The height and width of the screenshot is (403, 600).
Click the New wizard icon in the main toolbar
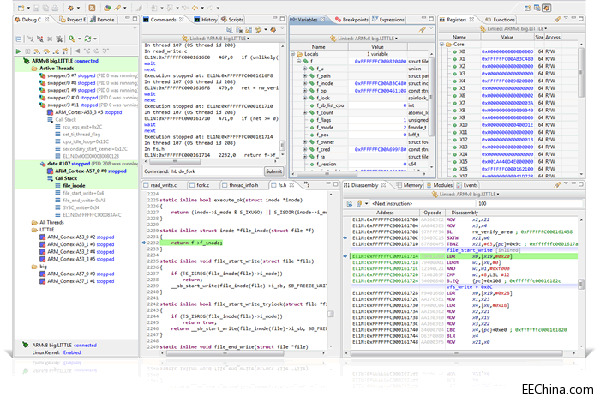21,8
